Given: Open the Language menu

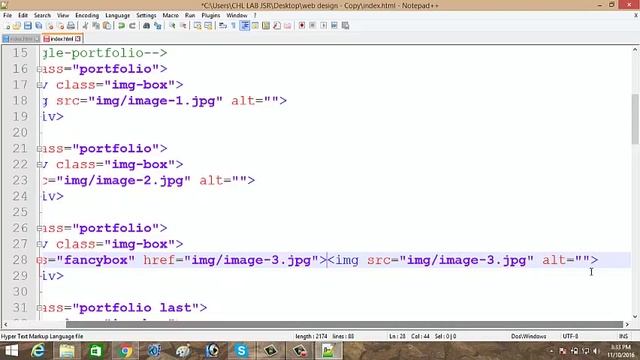Looking at the screenshot, I should (118, 16).
